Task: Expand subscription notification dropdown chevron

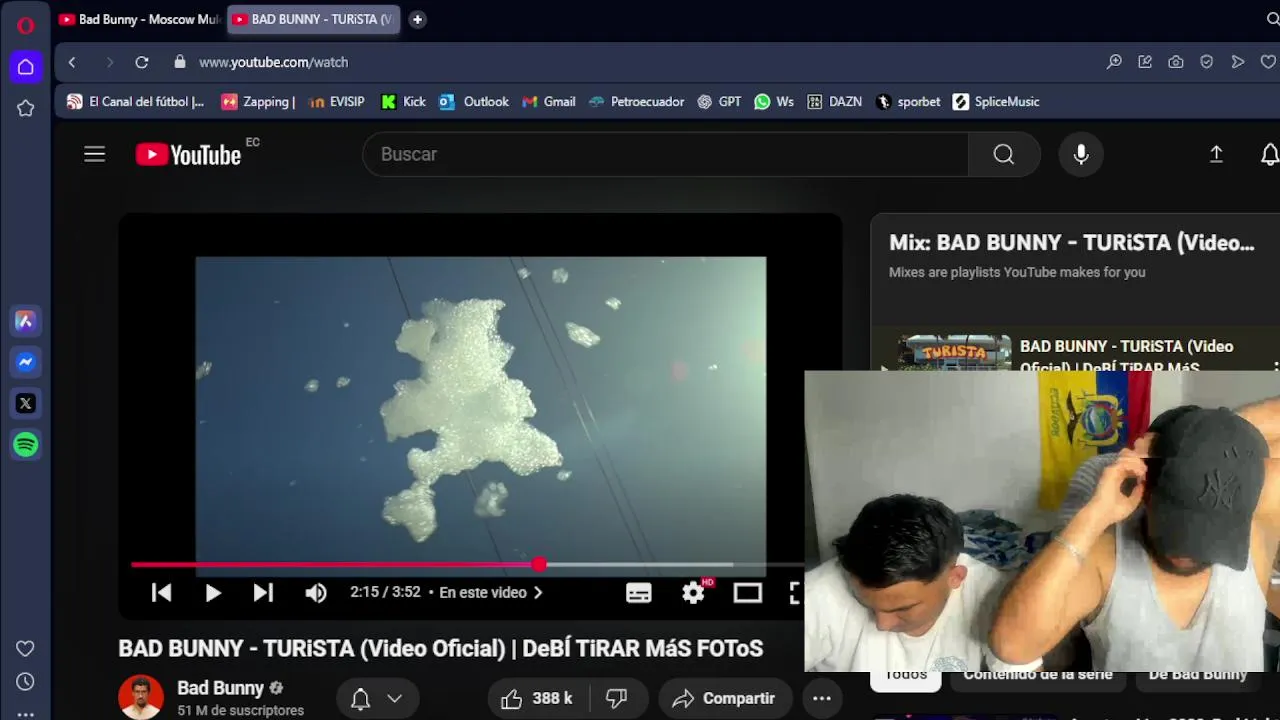Action: (x=395, y=699)
